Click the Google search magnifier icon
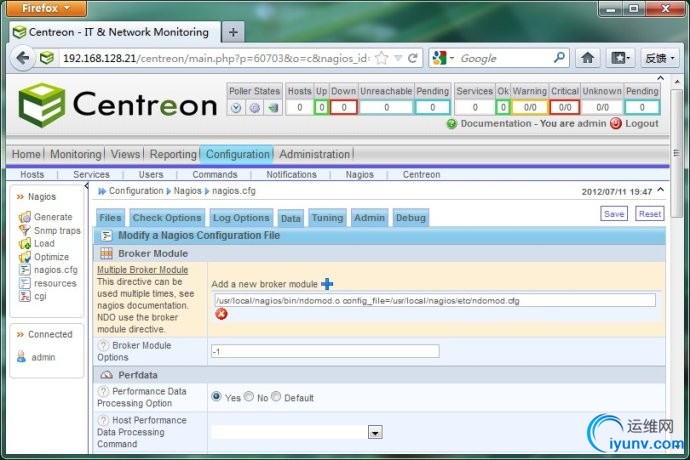 559,58
